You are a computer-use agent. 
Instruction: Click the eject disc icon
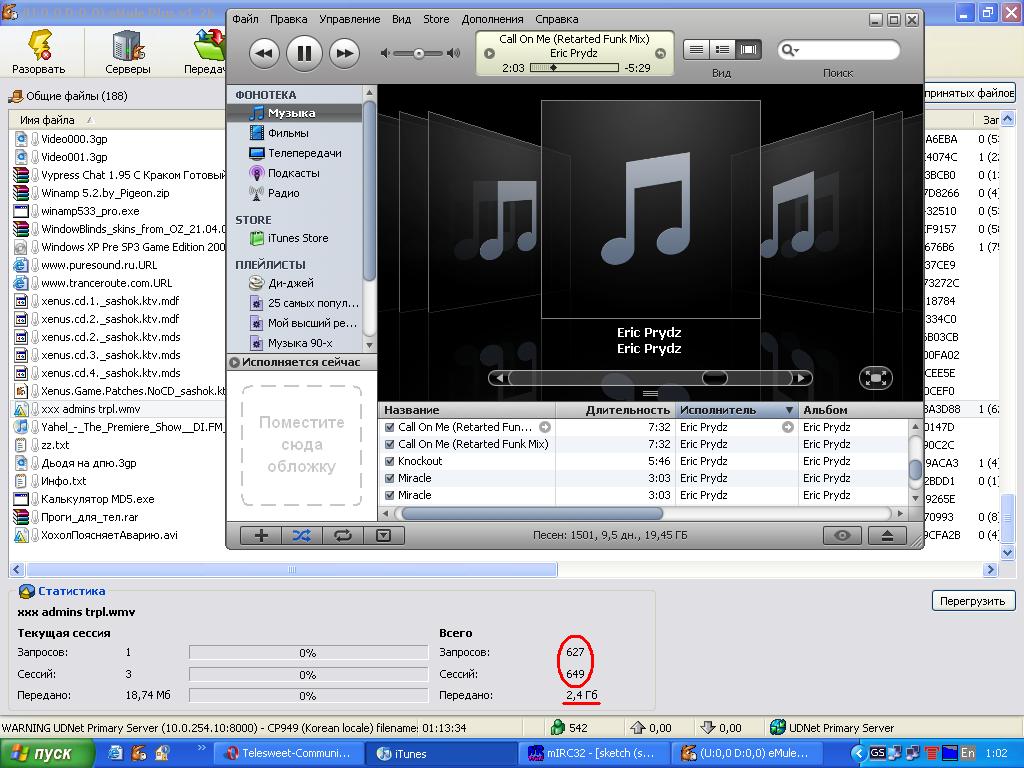(886, 536)
